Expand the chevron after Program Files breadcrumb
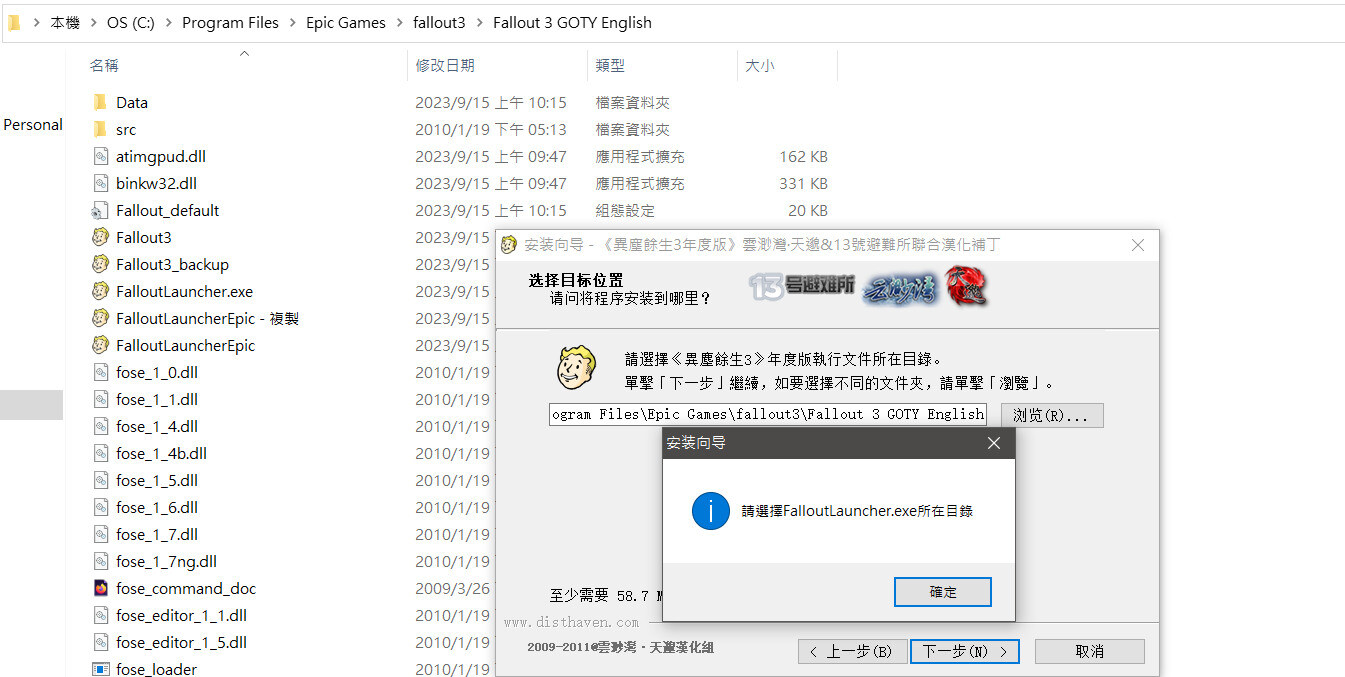Image resolution: width=1345 pixels, height=677 pixels. pyautogui.click(x=293, y=22)
